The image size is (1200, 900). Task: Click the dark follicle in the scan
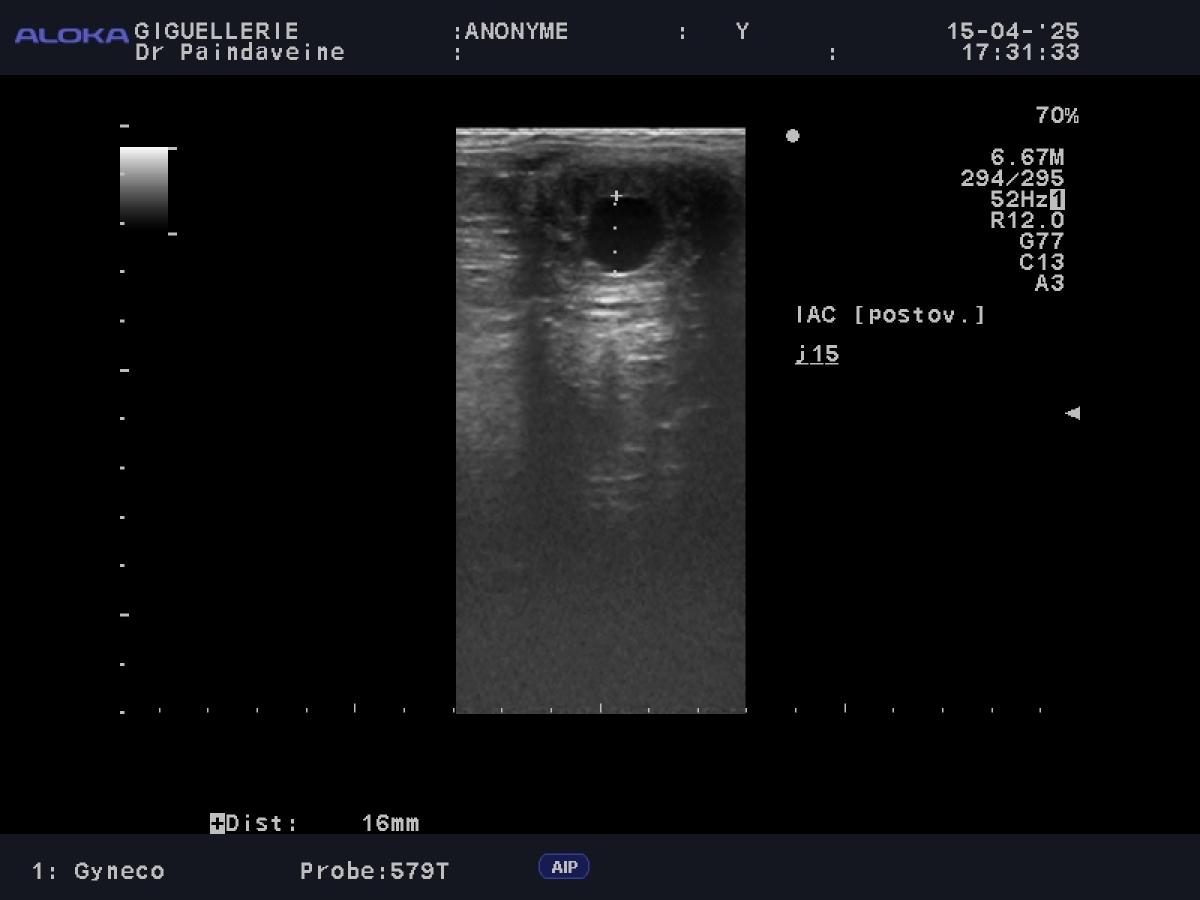[x=620, y=233]
